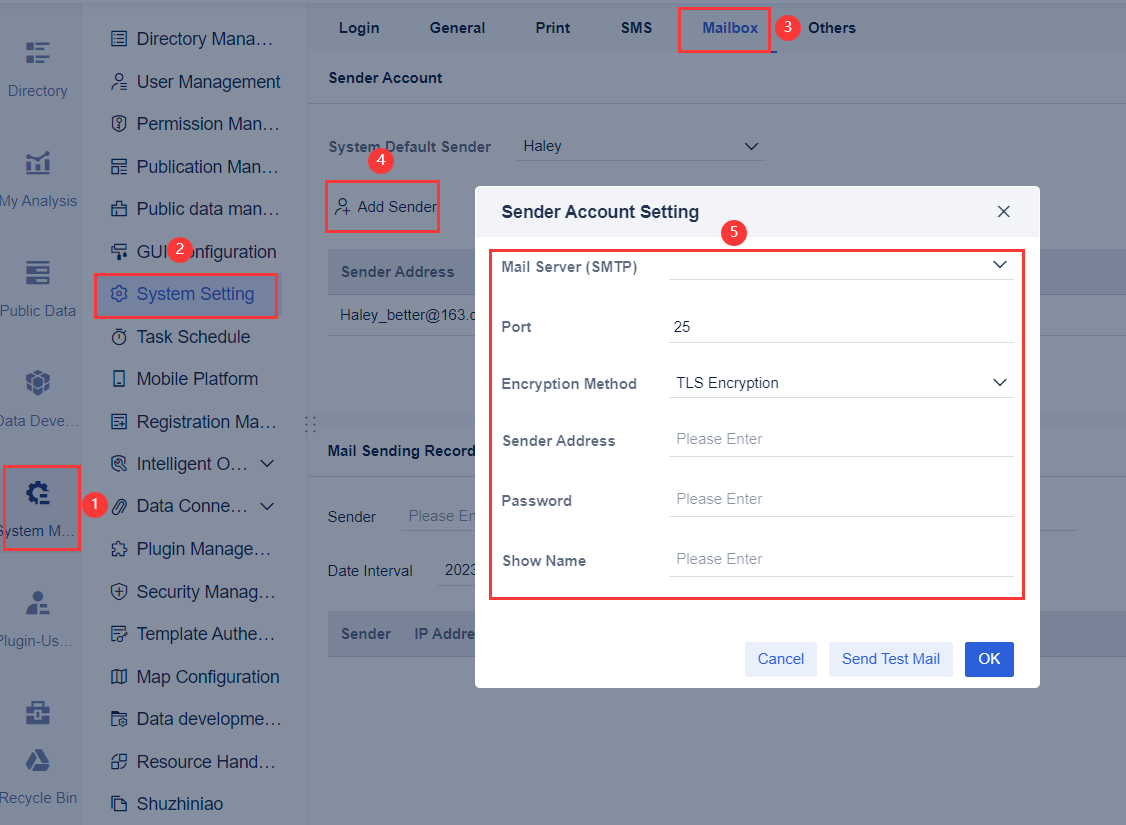Open Mobile Platform settings
The height and width of the screenshot is (825, 1126).
(193, 378)
